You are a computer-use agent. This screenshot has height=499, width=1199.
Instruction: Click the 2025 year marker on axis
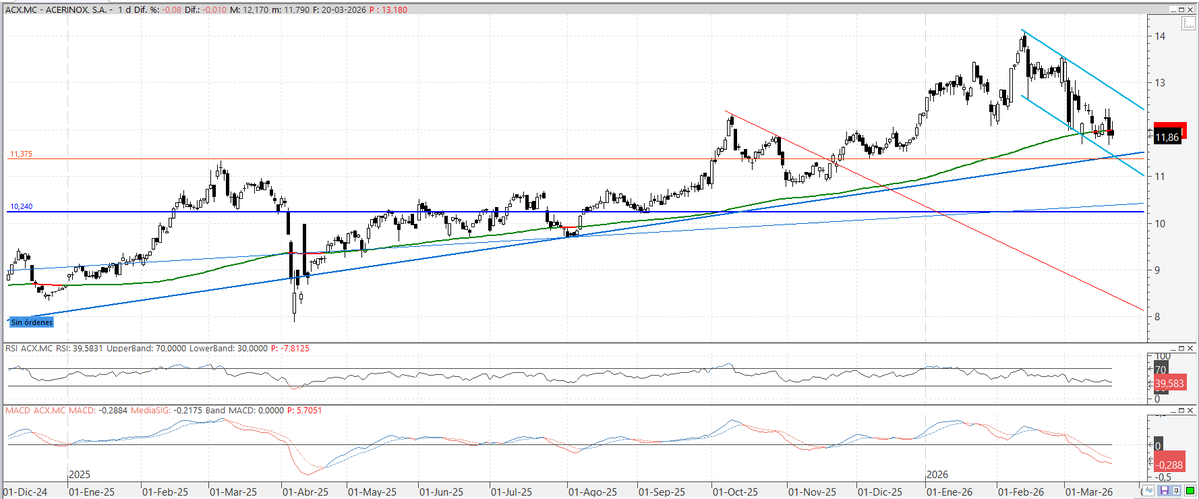pos(79,474)
